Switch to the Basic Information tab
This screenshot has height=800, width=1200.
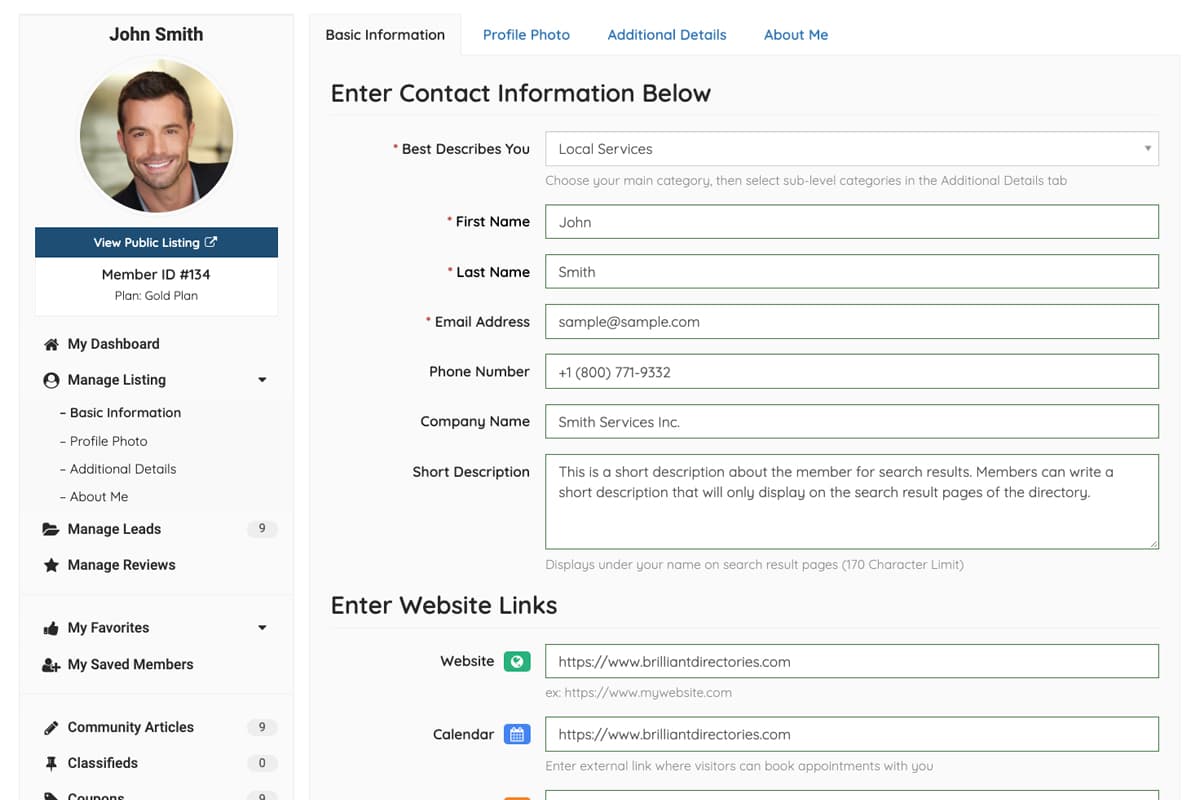(385, 34)
